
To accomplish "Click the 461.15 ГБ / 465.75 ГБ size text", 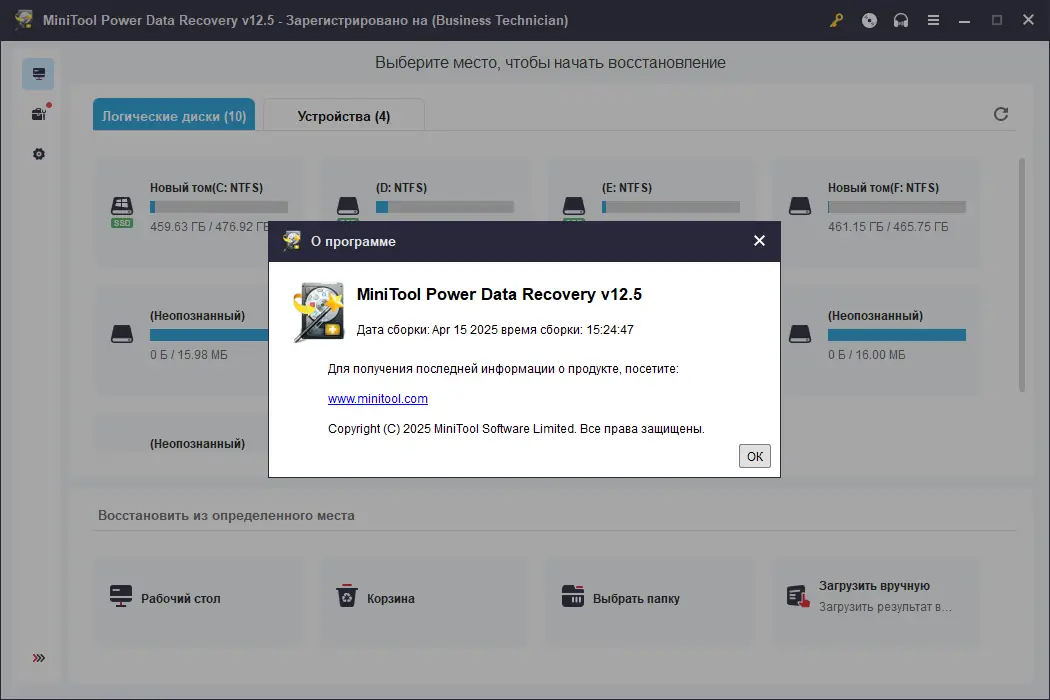I will tap(888, 226).
